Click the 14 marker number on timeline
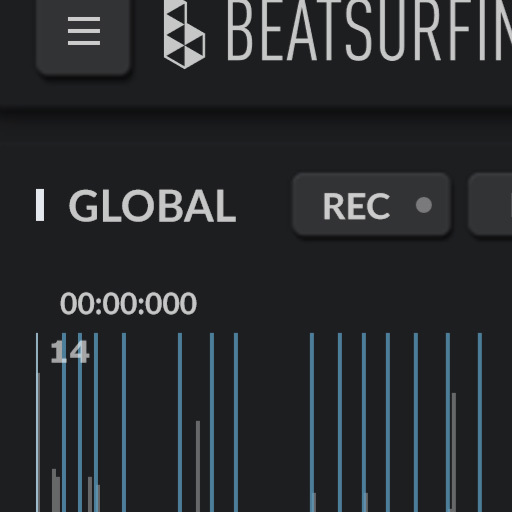The width and height of the screenshot is (512, 512). tap(70, 352)
